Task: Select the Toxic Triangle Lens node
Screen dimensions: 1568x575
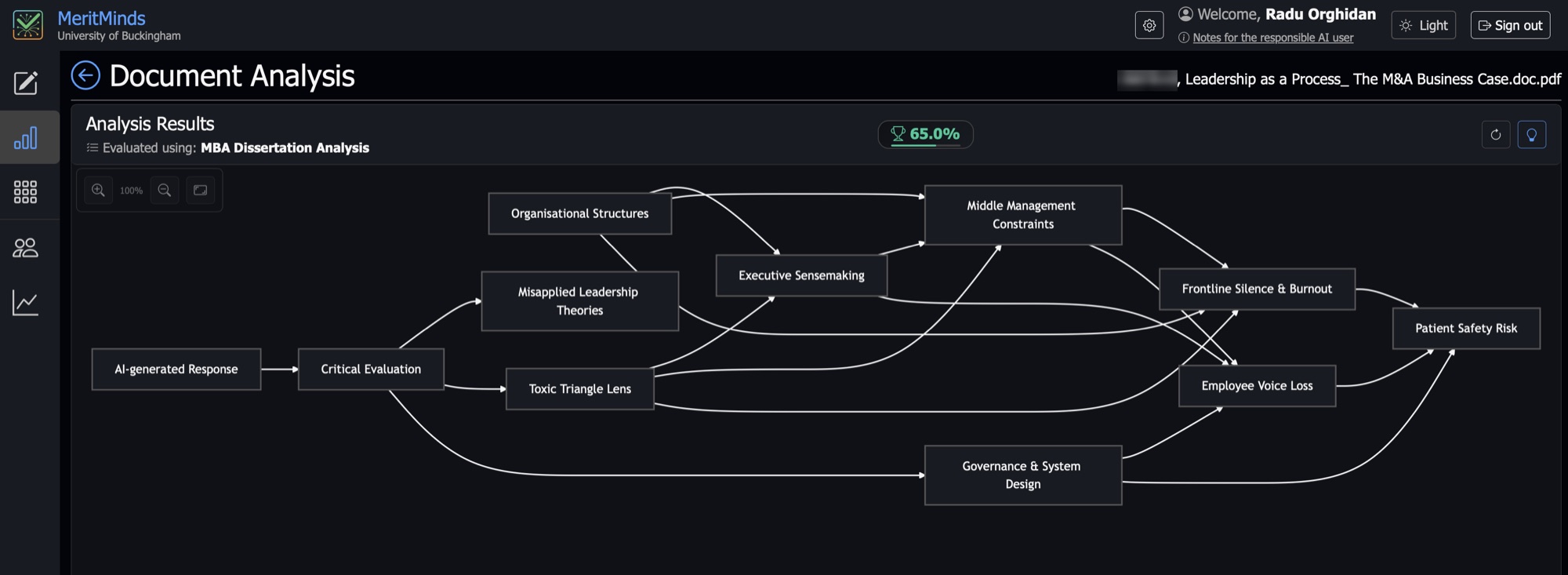Action: coord(580,389)
